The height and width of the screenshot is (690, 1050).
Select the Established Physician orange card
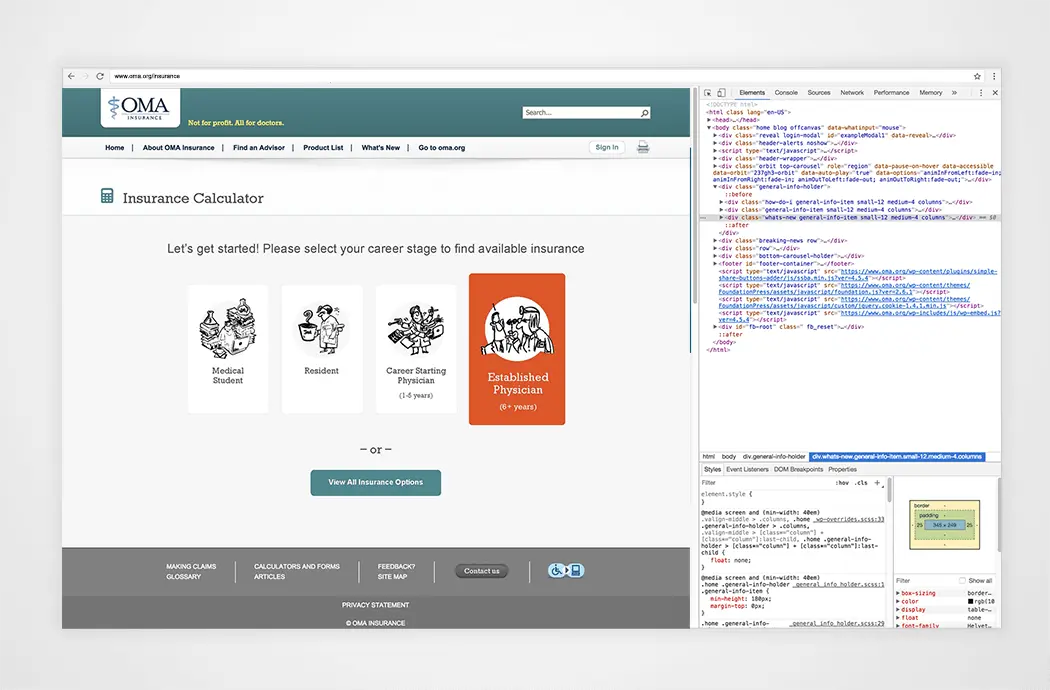click(x=517, y=349)
